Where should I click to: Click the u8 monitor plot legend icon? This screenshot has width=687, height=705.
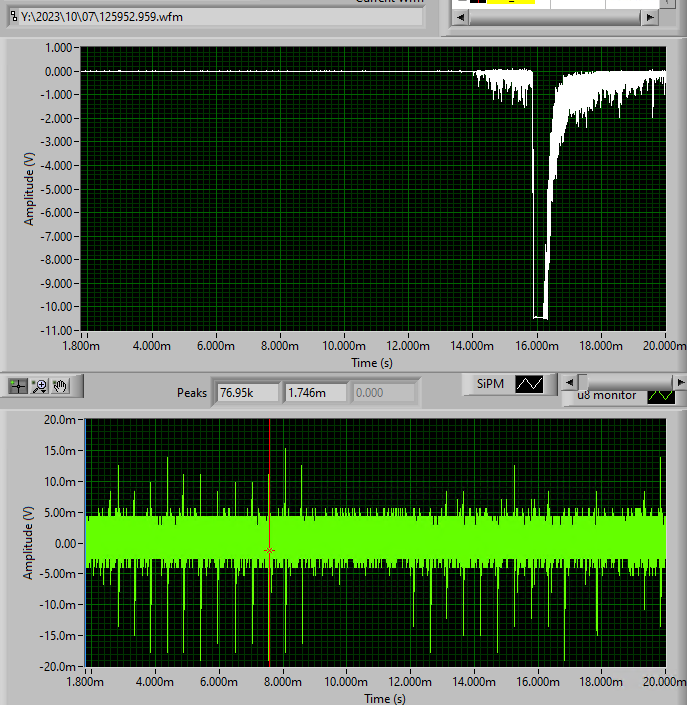(x=661, y=395)
